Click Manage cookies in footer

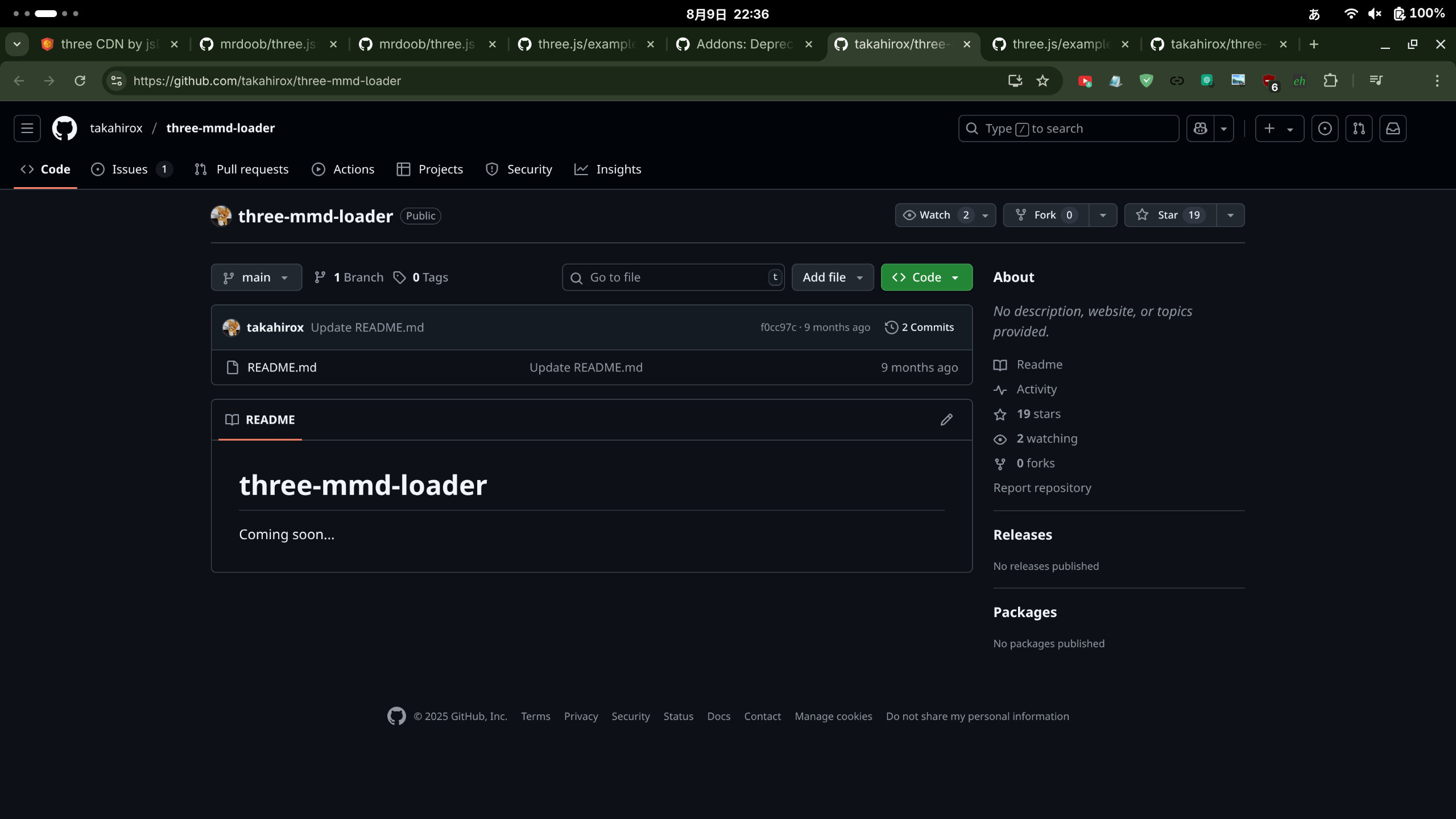(833, 717)
